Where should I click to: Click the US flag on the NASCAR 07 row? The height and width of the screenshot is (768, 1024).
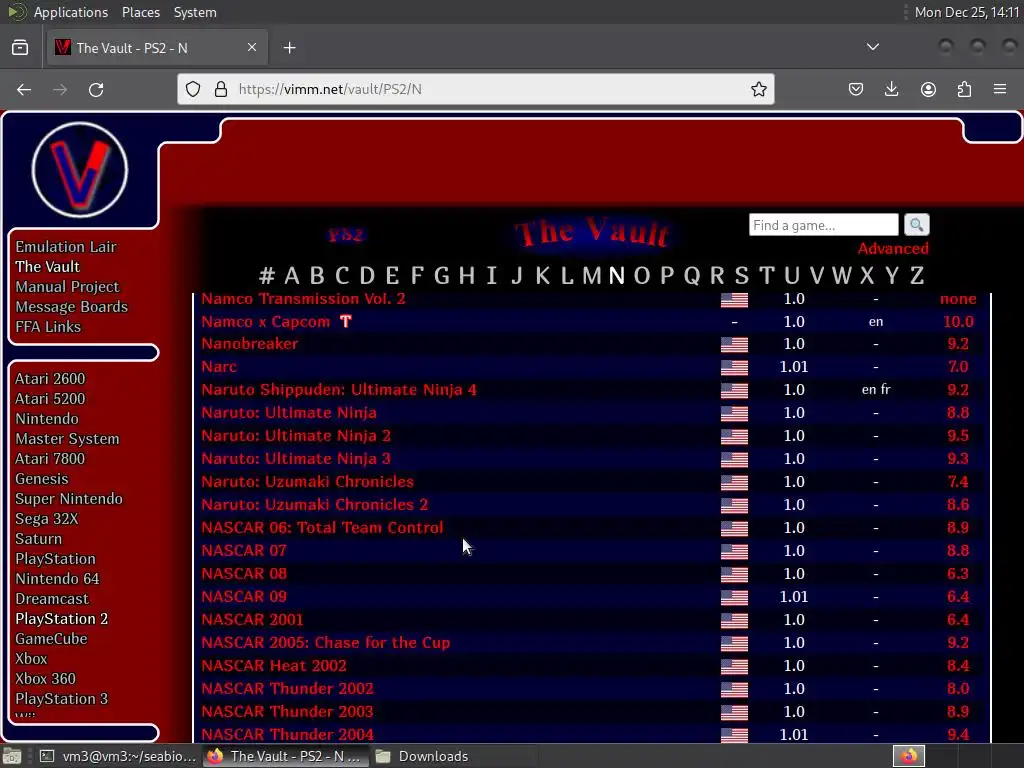tap(734, 551)
